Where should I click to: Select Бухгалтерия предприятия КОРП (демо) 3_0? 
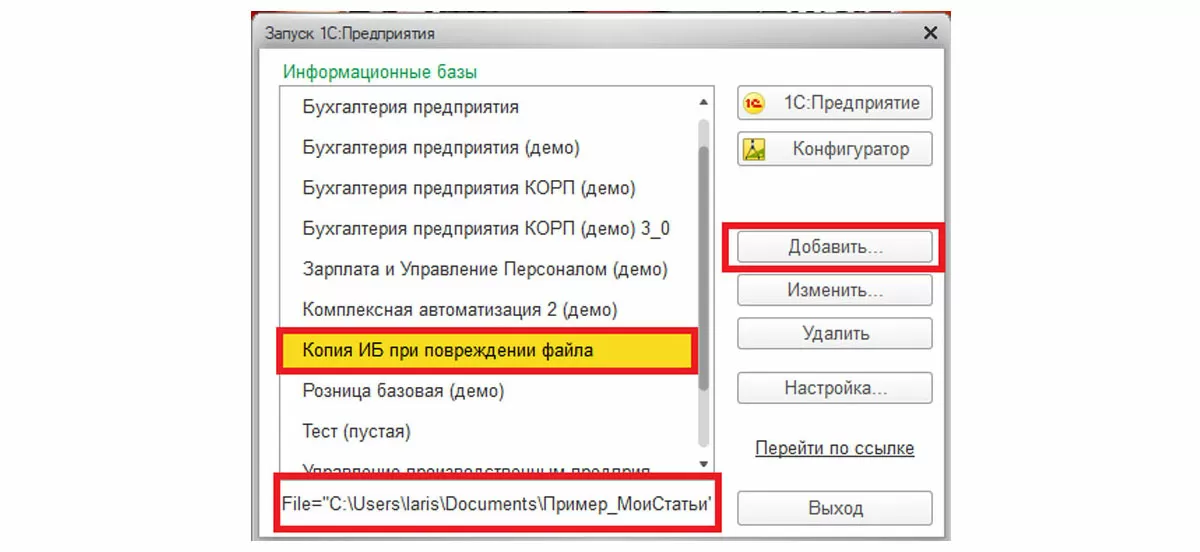coord(490,228)
